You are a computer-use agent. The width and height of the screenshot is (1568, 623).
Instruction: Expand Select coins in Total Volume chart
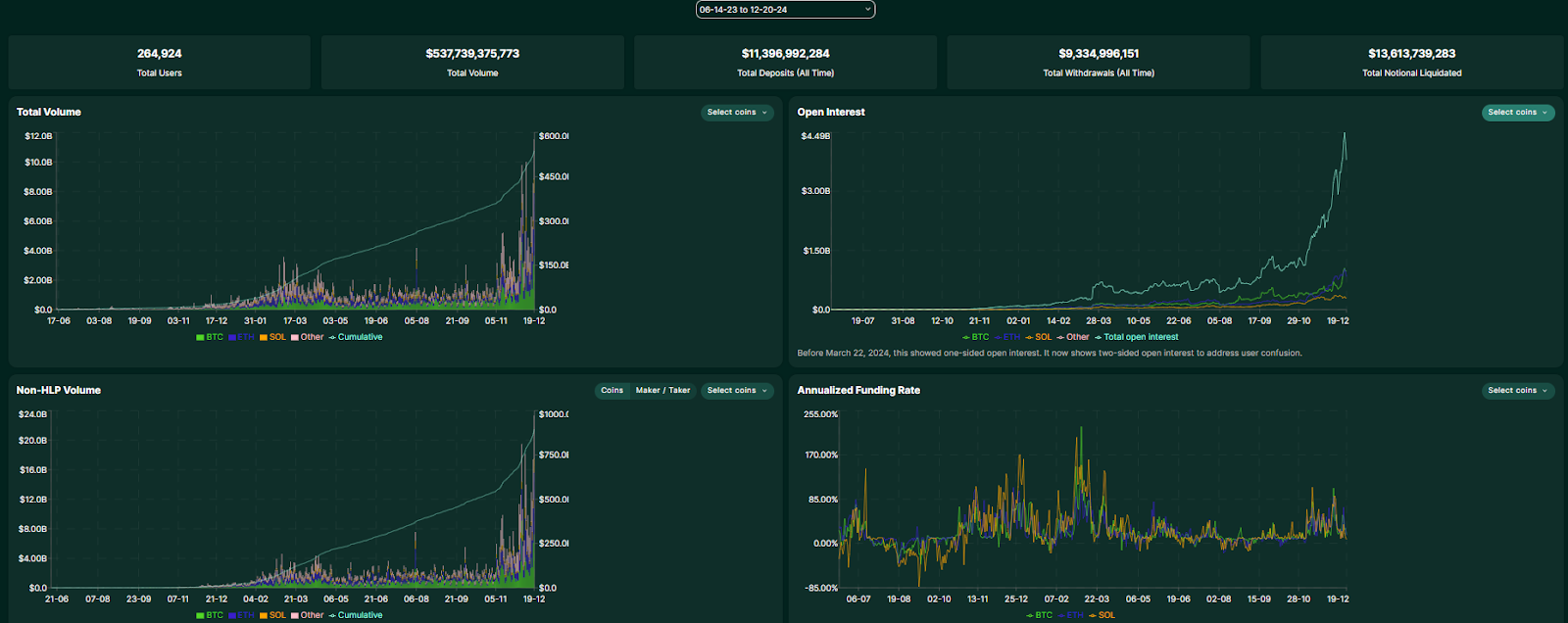pos(737,113)
